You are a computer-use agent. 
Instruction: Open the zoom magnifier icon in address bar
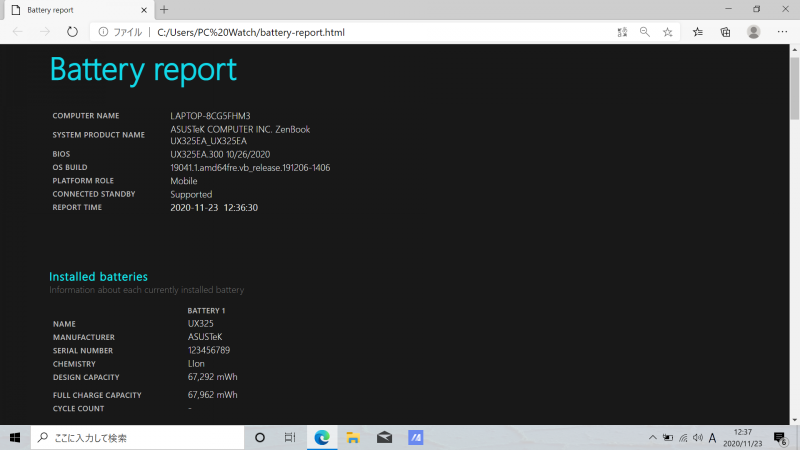(645, 32)
